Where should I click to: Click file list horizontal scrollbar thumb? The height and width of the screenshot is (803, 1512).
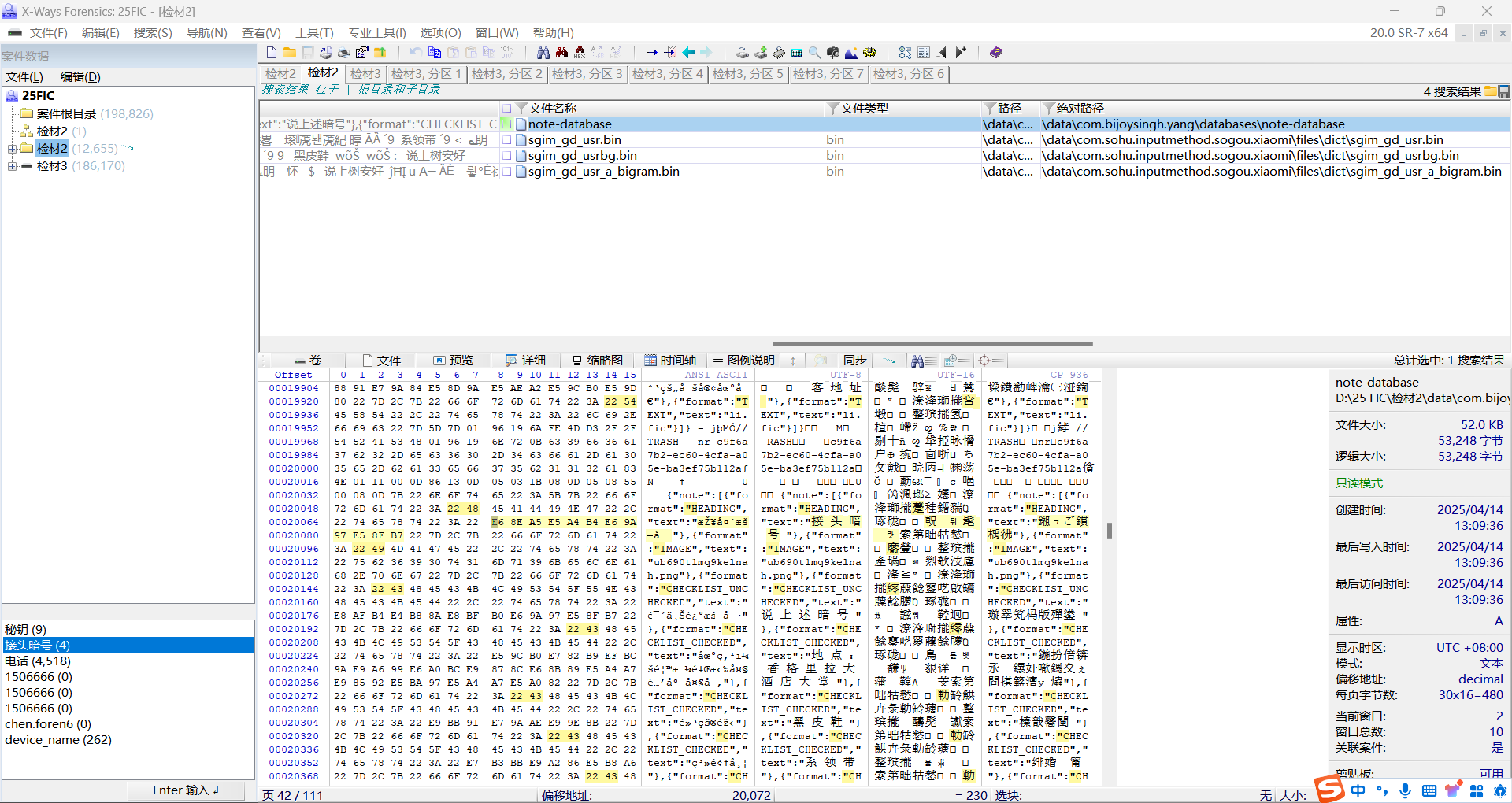tap(932, 344)
